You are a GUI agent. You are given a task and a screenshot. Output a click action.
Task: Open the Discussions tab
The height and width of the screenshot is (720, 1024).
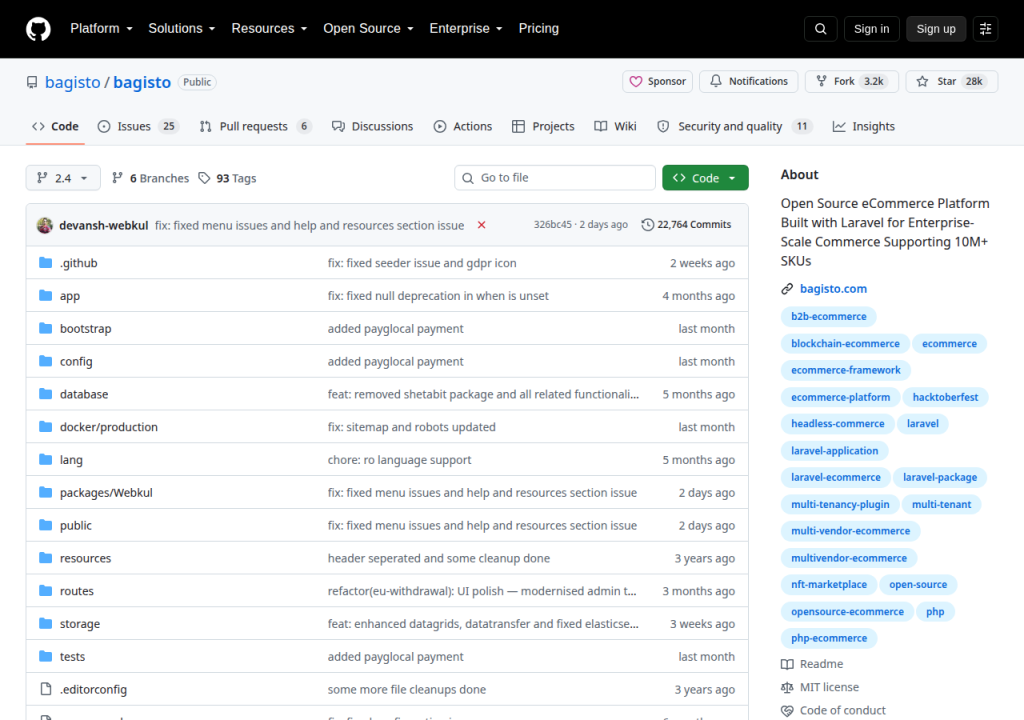click(372, 127)
